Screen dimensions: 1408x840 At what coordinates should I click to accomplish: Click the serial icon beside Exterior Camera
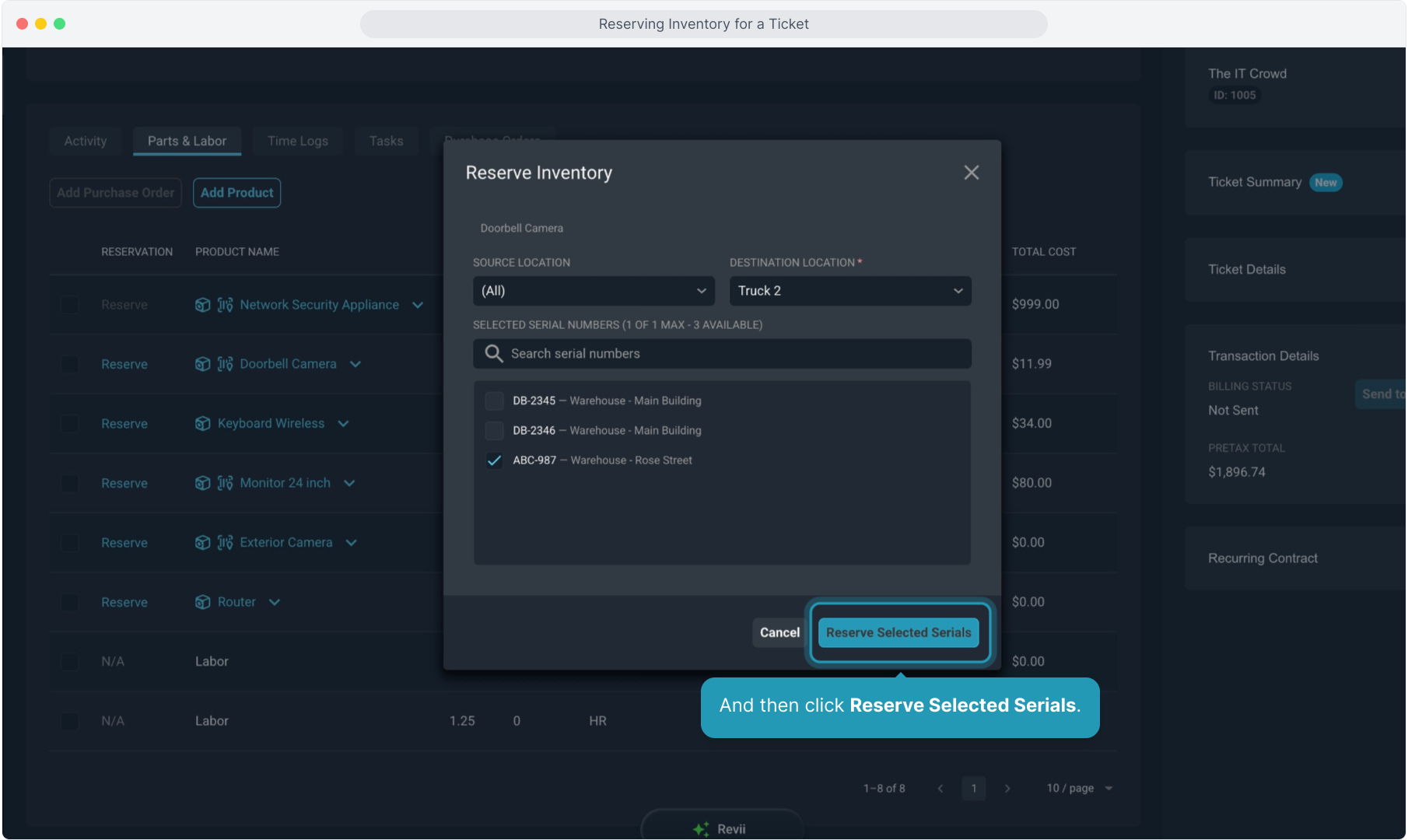click(225, 543)
